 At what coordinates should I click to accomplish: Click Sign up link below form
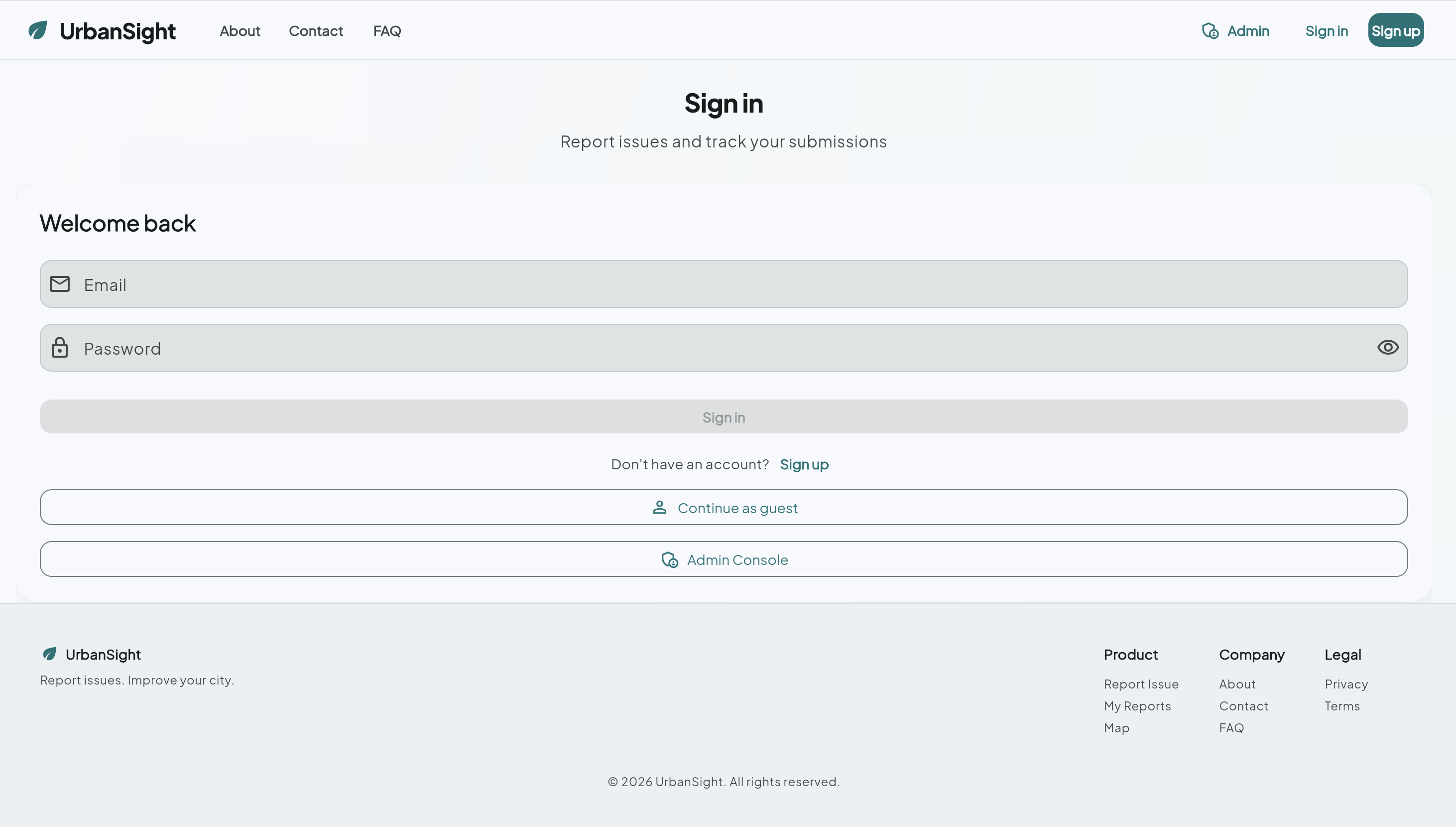pyautogui.click(x=804, y=464)
